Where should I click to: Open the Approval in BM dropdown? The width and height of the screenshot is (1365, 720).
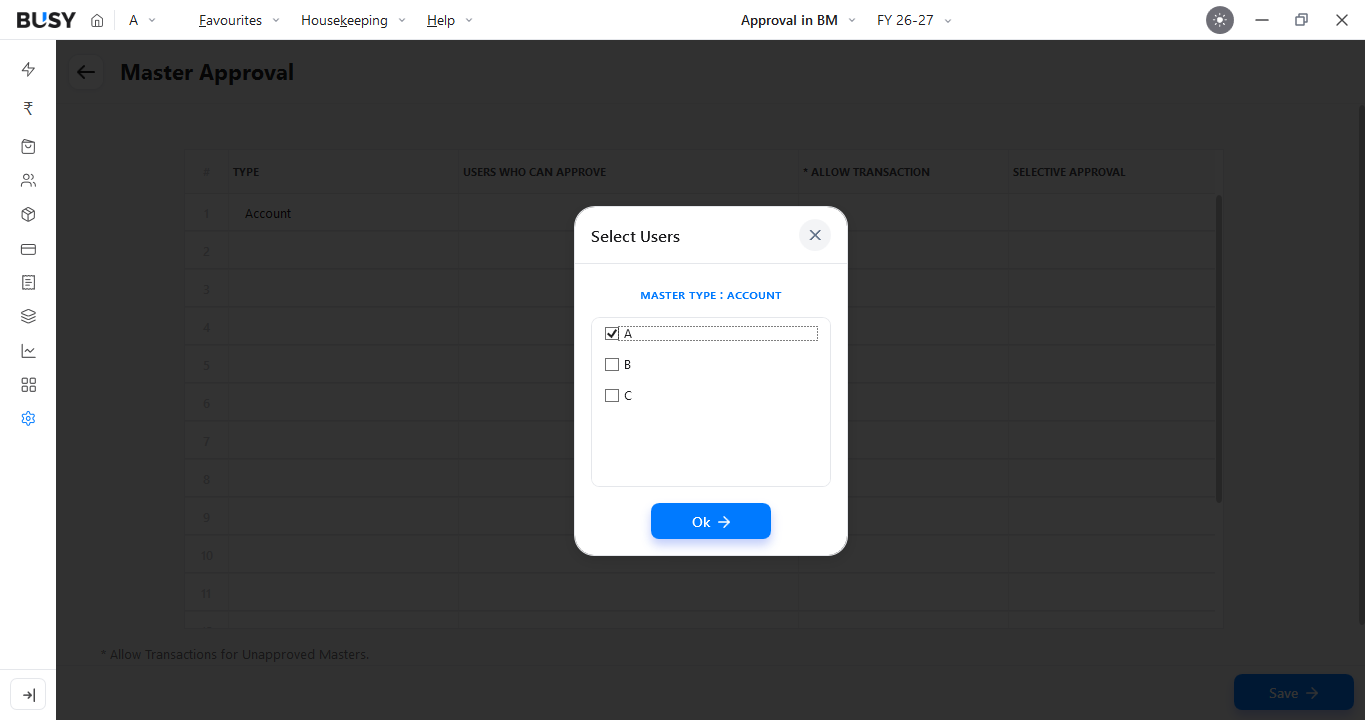tap(798, 20)
